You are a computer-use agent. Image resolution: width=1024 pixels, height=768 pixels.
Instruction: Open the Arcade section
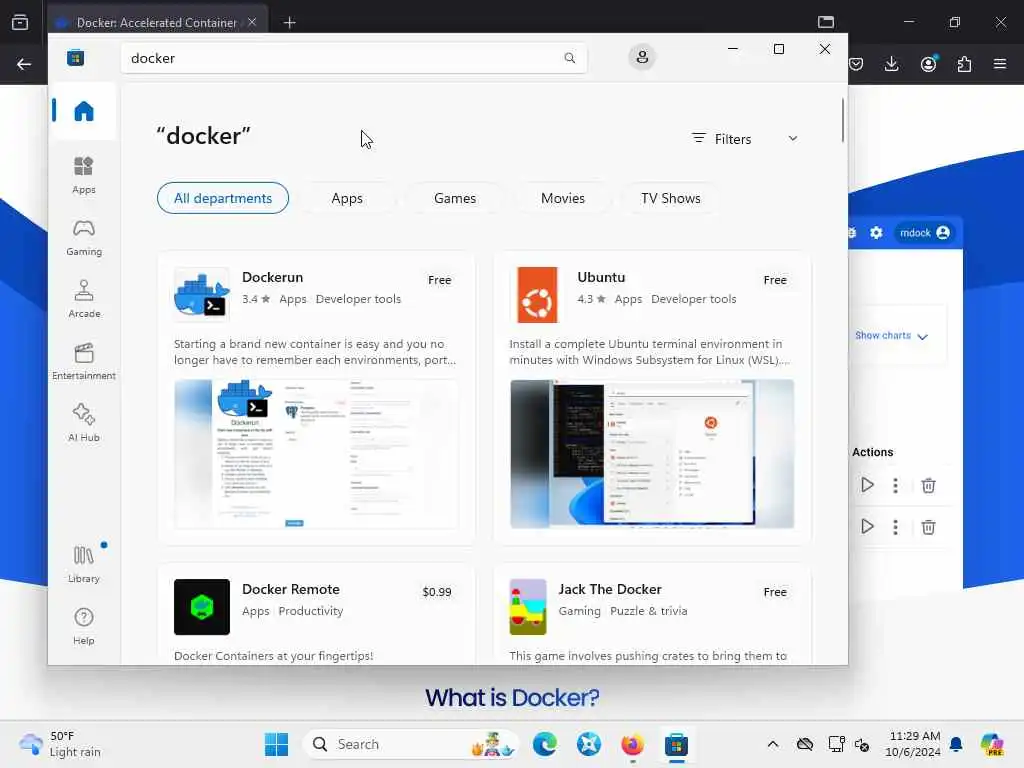click(84, 299)
